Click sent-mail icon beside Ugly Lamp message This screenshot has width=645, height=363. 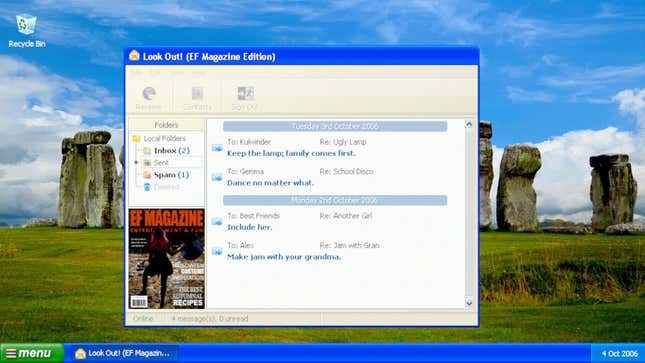click(x=217, y=148)
